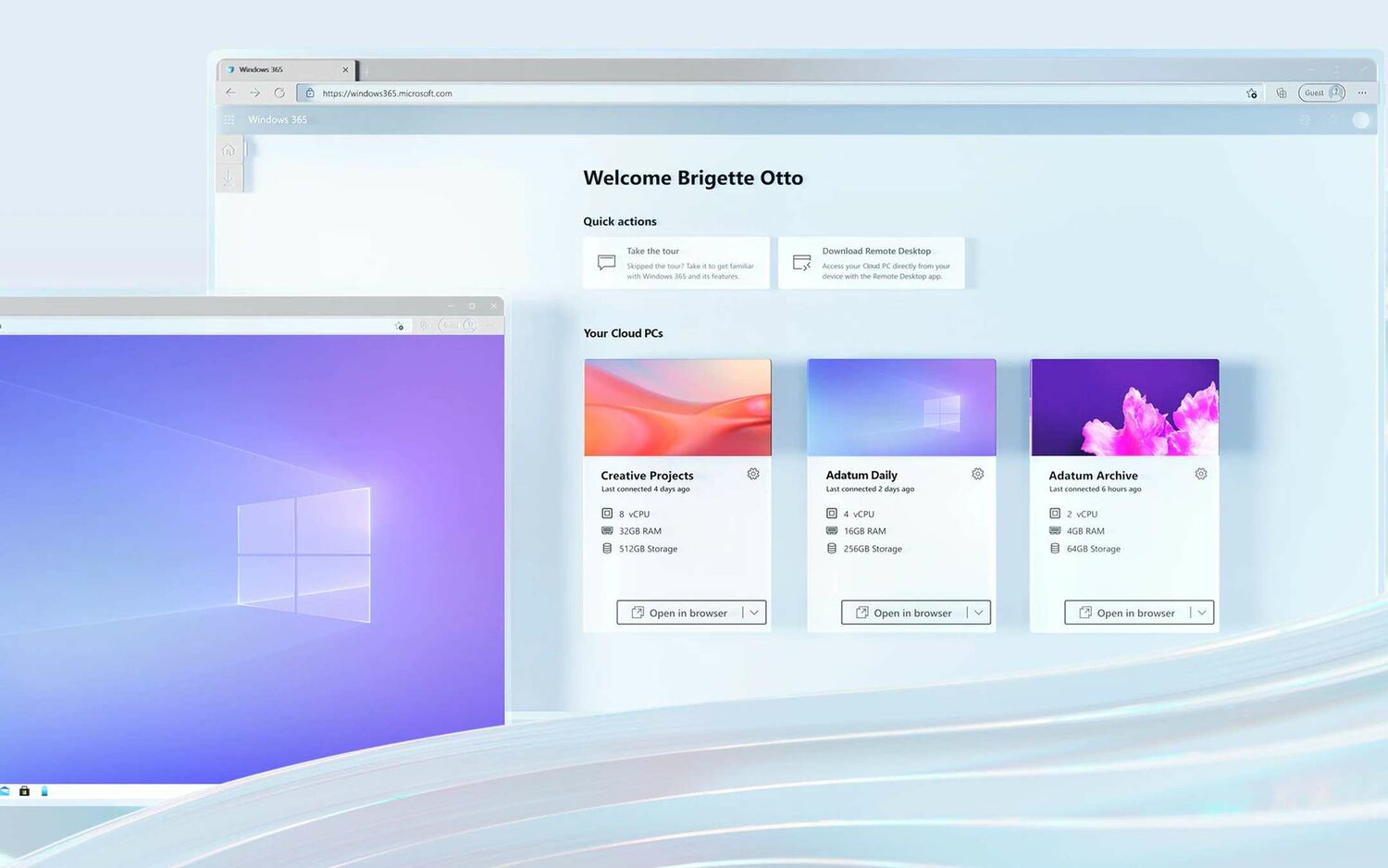Close the front remote desktop window
This screenshot has height=868, width=1388.
pyautogui.click(x=493, y=305)
